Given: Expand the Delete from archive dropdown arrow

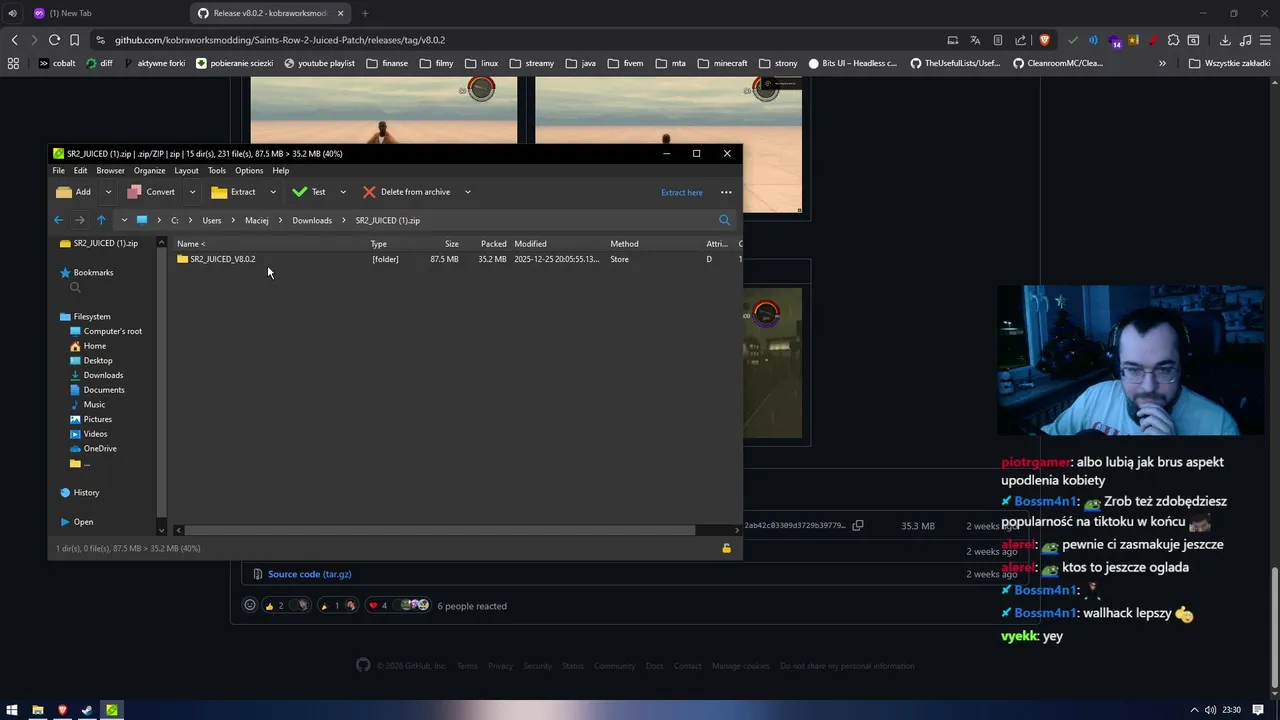Looking at the screenshot, I should point(467,192).
